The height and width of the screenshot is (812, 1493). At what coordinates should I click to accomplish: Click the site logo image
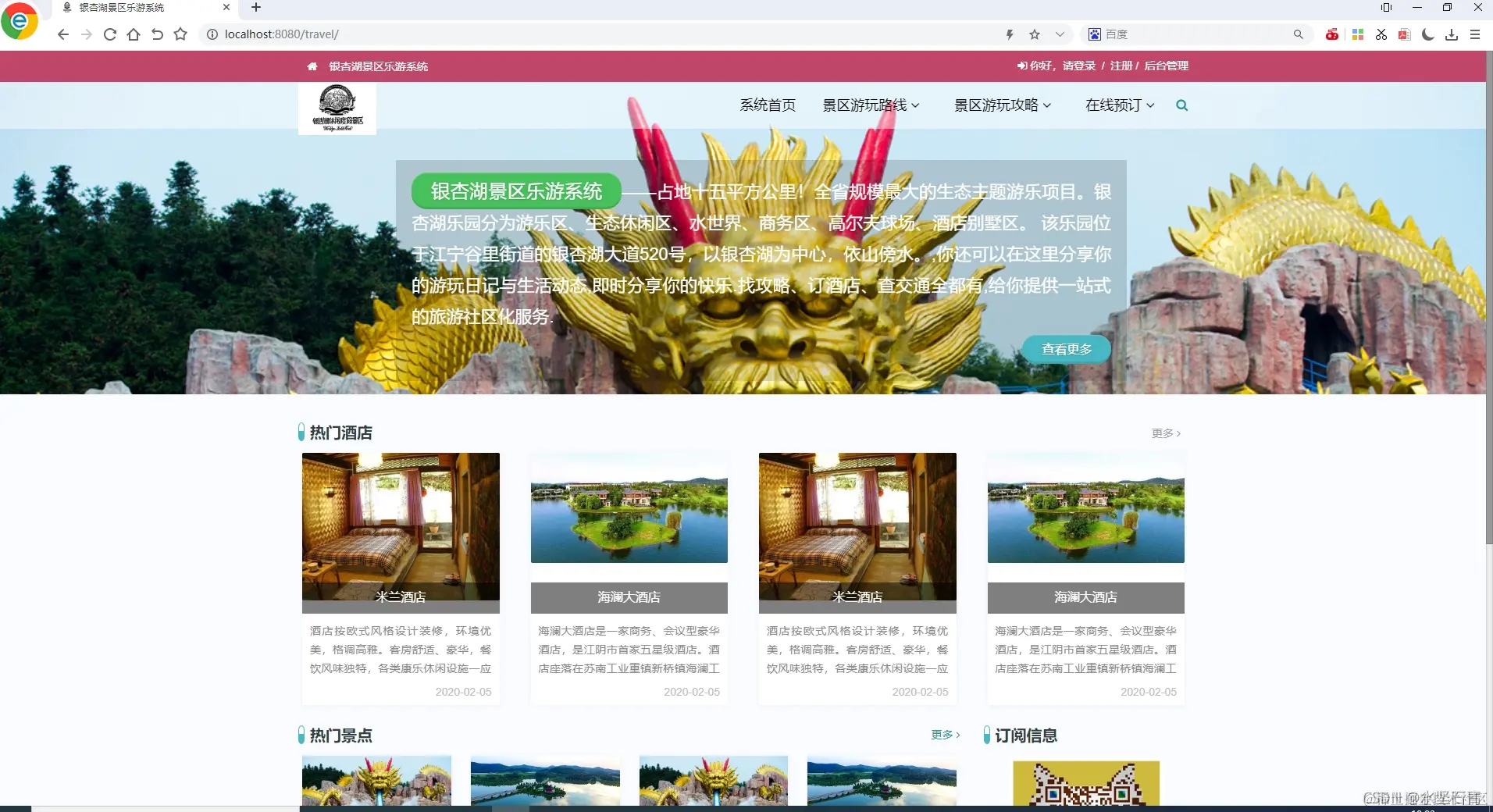point(337,109)
